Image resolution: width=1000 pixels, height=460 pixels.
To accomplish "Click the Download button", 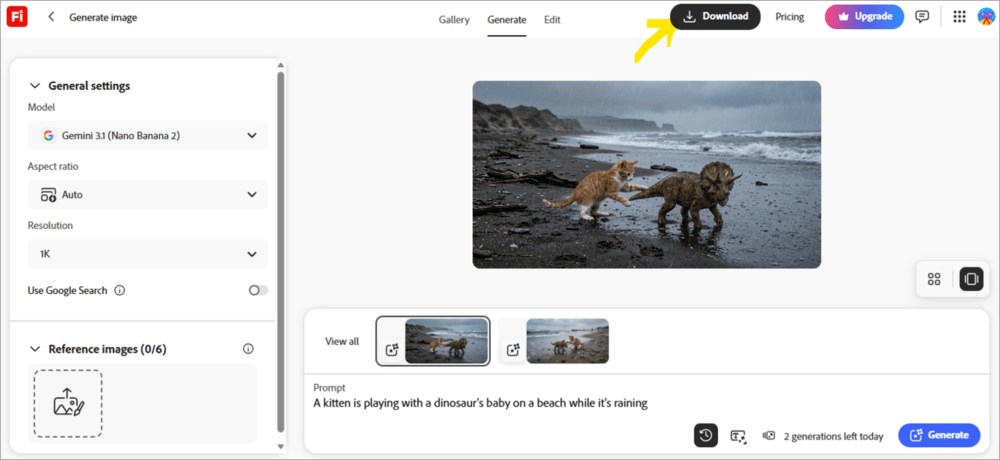I will pos(716,17).
